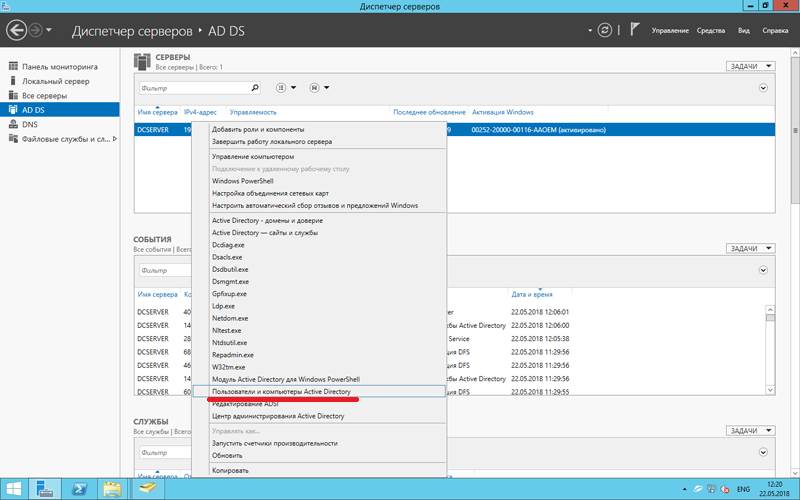800x500 pixels.
Task: Choose Windows PowerShell in context menu
Action: click(x=240, y=181)
